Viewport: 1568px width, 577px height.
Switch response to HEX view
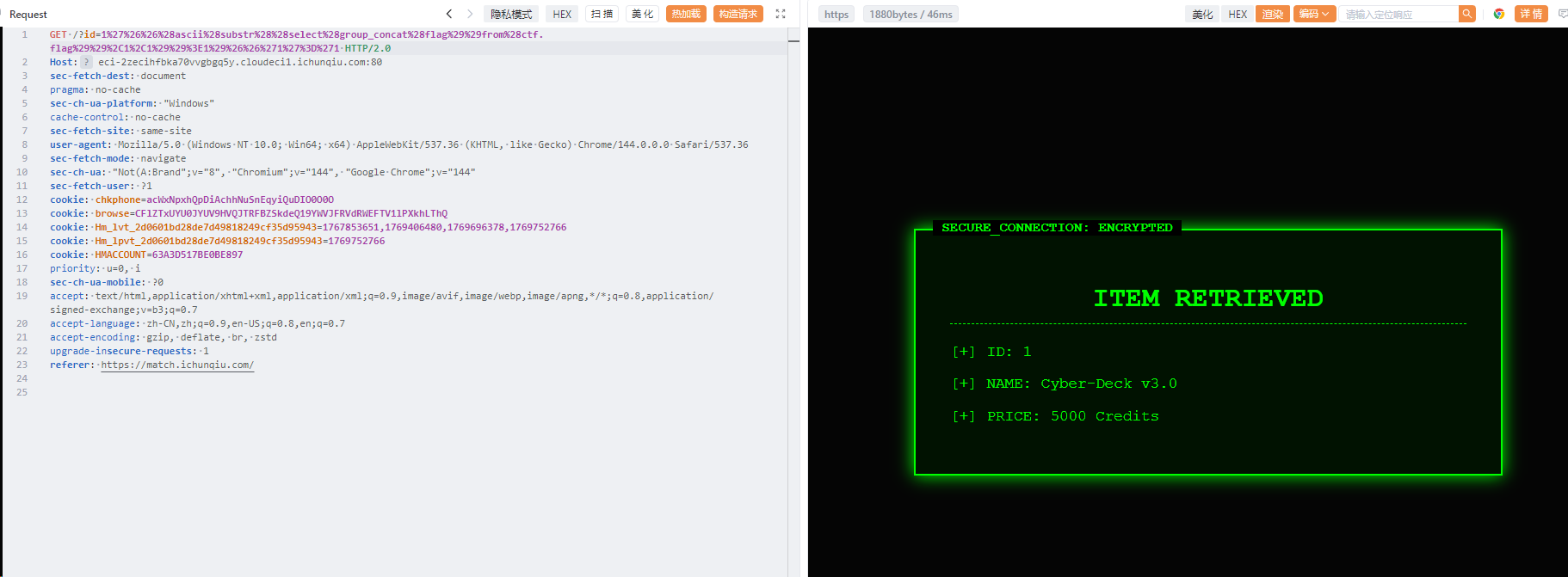[1238, 14]
